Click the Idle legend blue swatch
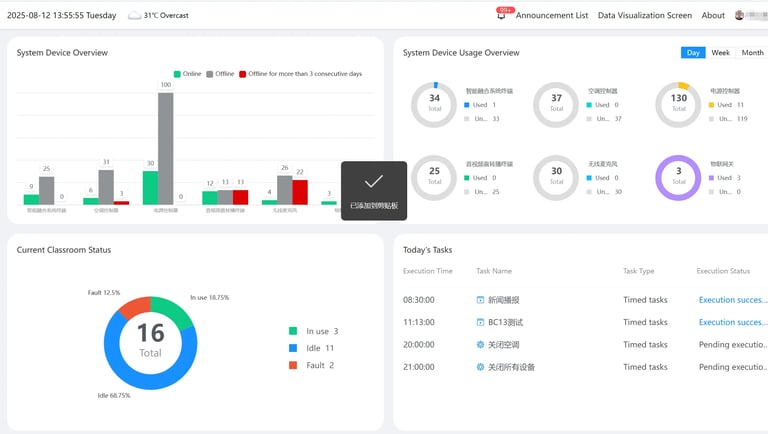Screen dimensions: 768x434 pos(293,348)
